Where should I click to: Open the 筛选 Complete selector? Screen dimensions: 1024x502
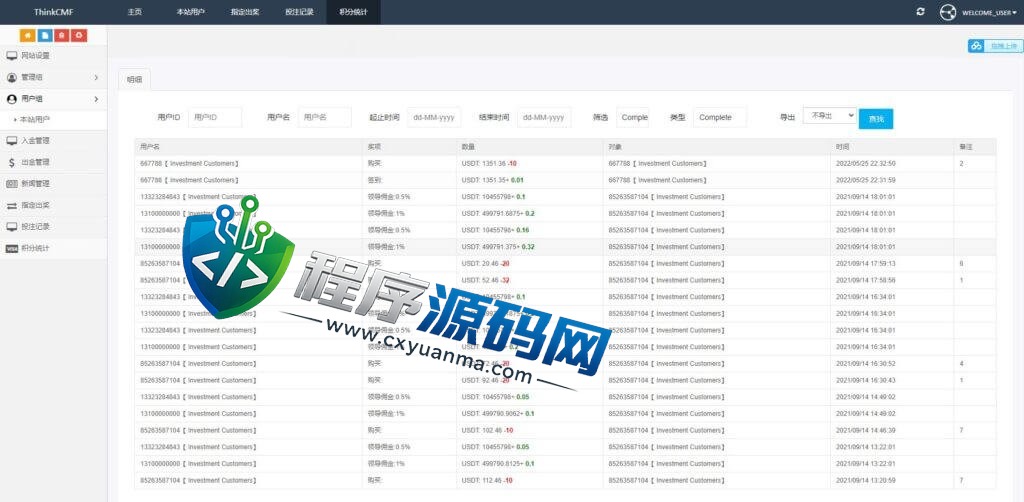pyautogui.click(x=633, y=118)
